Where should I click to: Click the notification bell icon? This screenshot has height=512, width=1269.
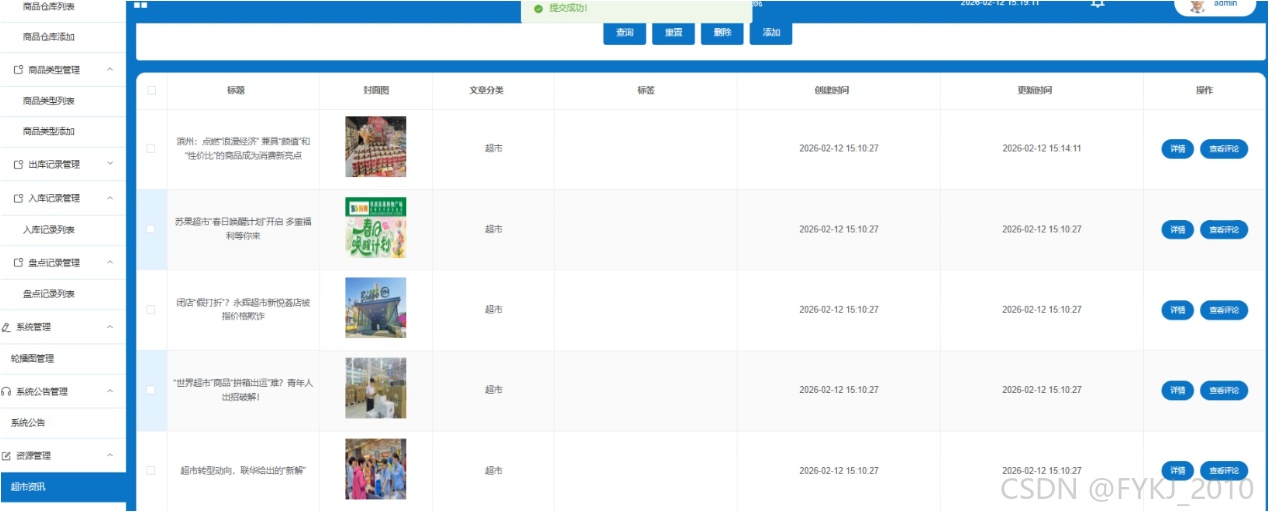(x=1097, y=4)
